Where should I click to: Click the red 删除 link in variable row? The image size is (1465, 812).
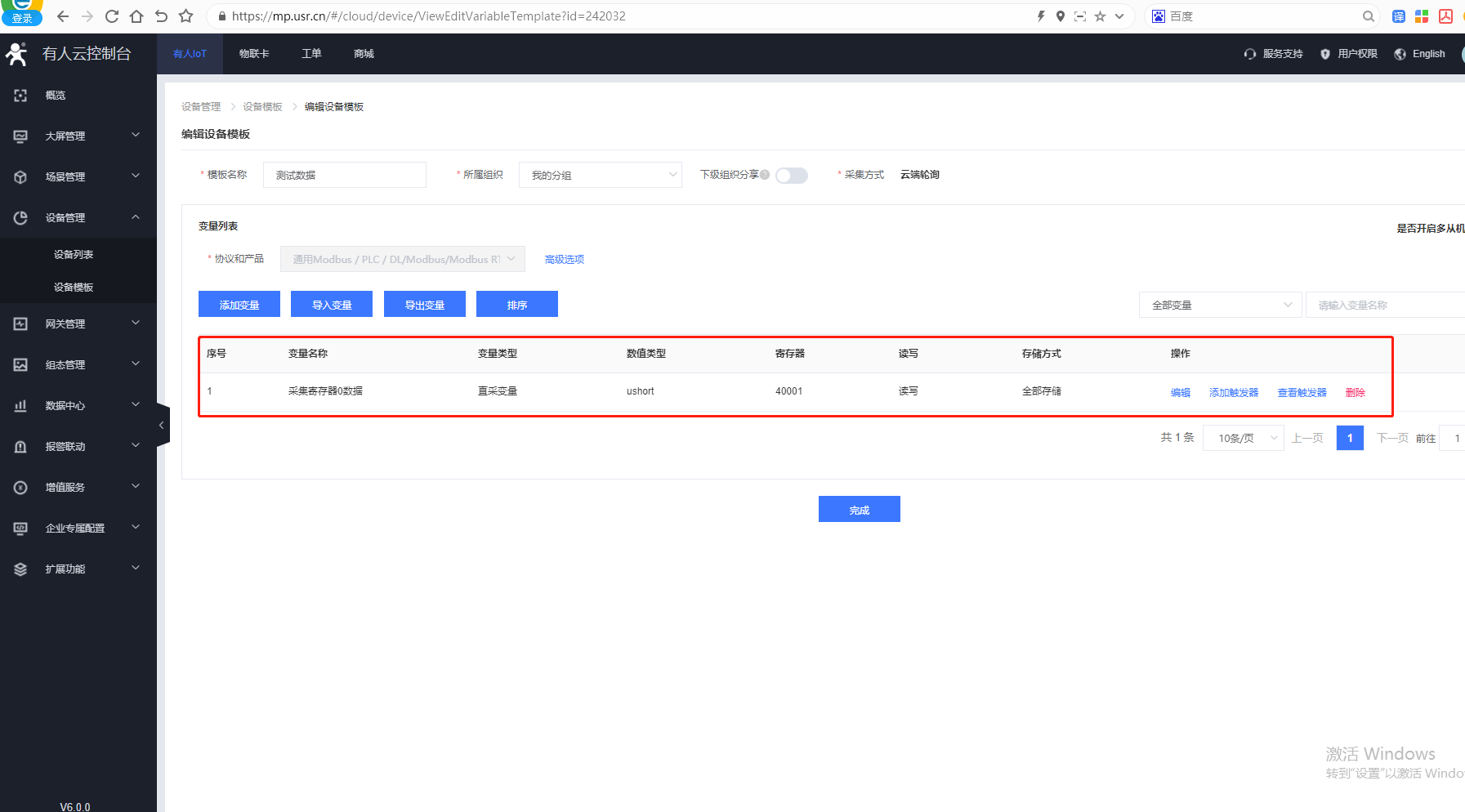(1355, 392)
